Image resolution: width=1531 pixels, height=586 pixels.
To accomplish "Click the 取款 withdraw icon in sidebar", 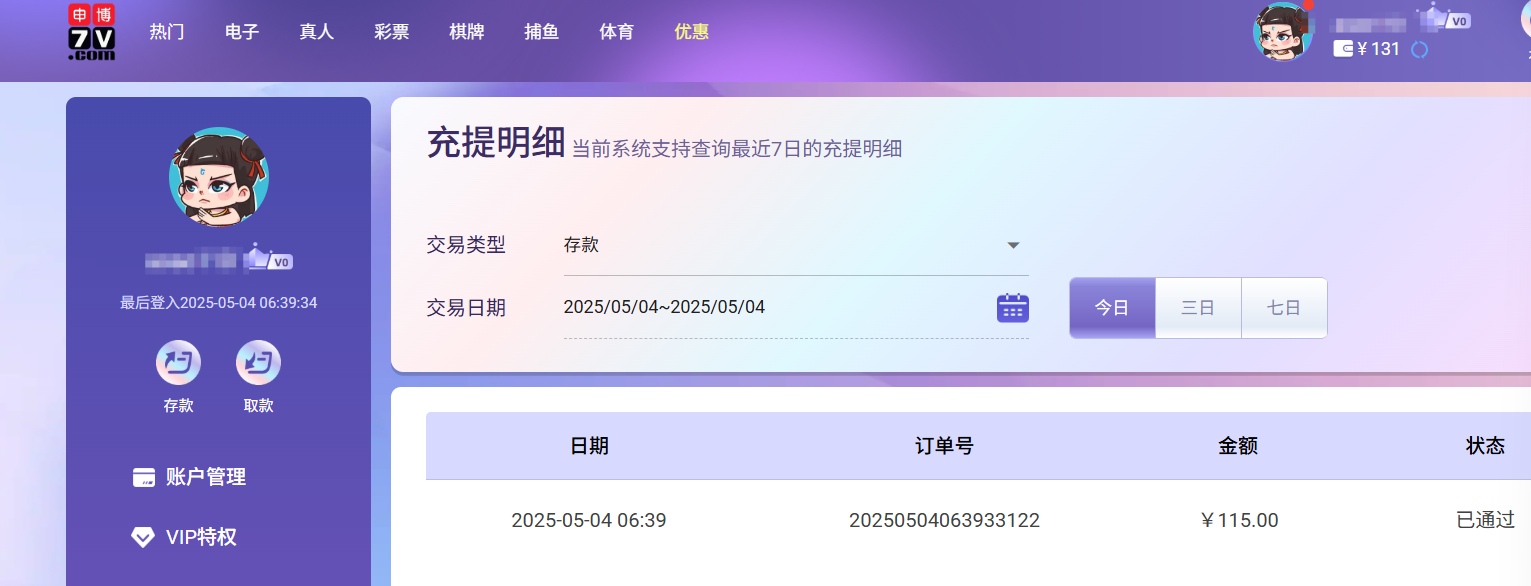I will [x=258, y=363].
